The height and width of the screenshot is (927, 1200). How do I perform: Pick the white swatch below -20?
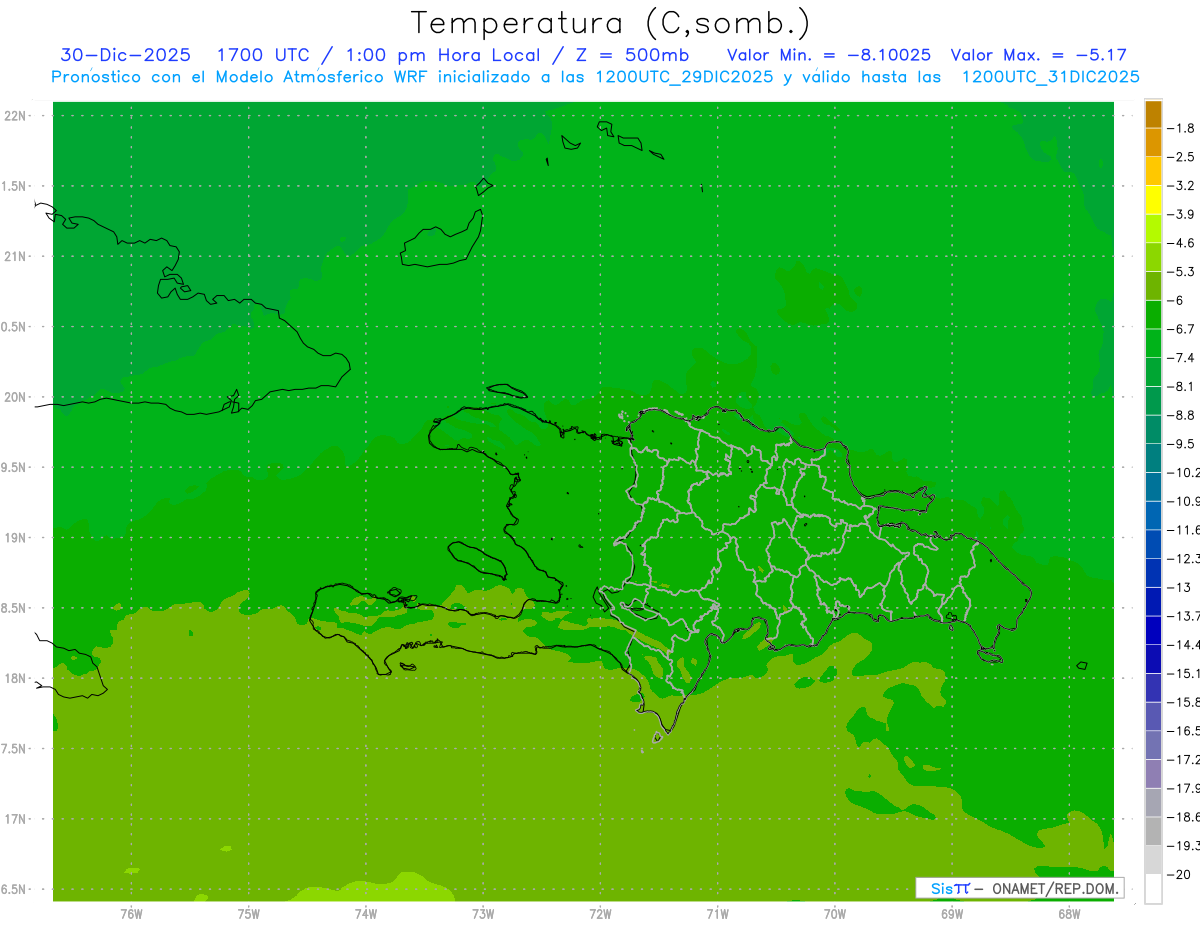1153,889
